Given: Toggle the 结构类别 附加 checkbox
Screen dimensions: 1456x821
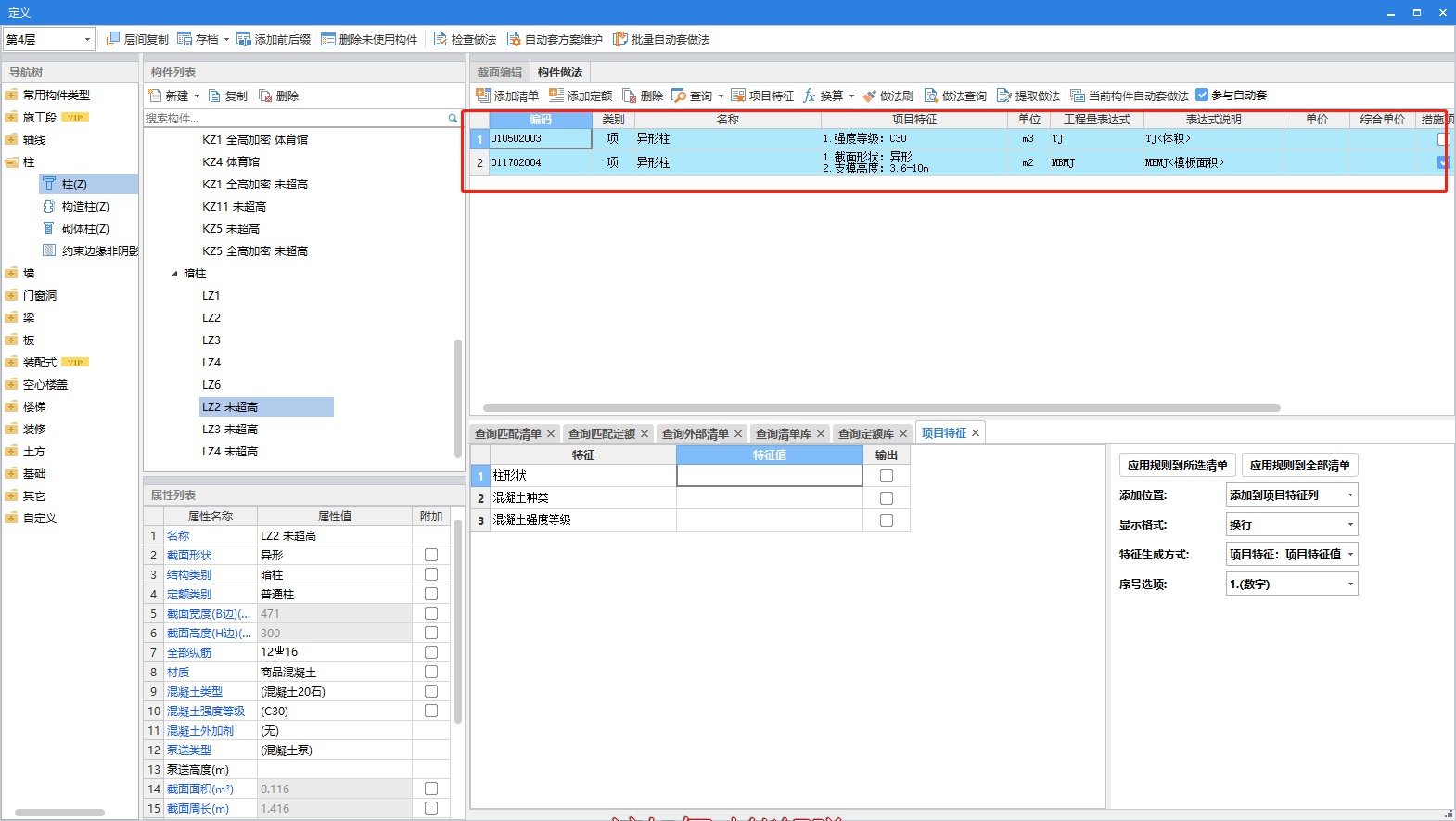Looking at the screenshot, I should [431, 574].
